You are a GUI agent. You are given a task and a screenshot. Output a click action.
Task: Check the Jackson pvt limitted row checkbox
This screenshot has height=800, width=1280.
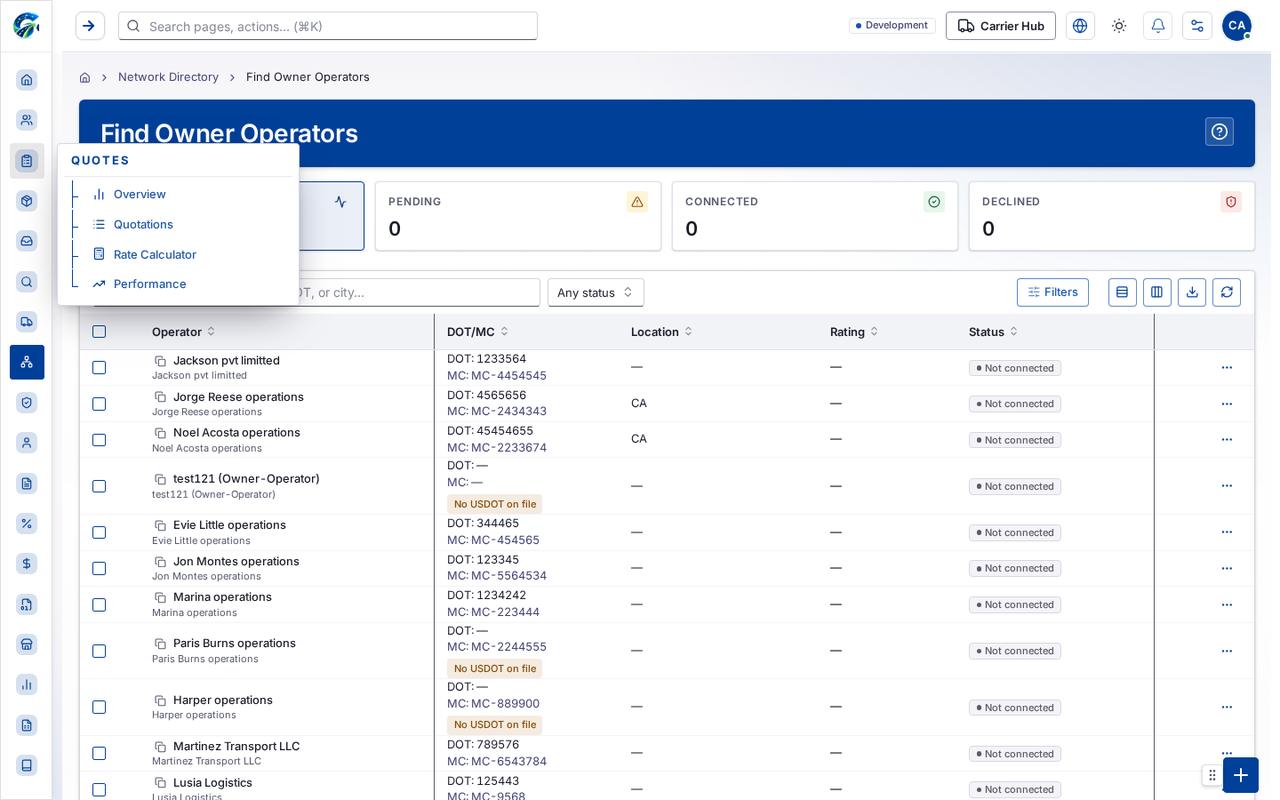click(99, 368)
